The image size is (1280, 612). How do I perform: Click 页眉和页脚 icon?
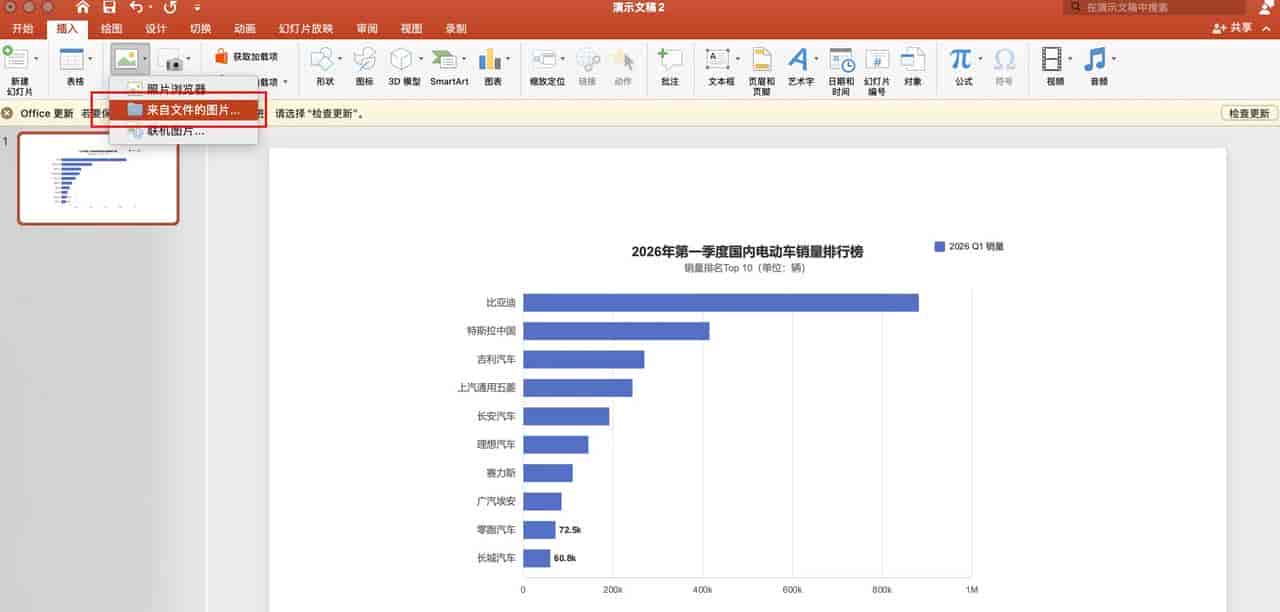click(761, 59)
